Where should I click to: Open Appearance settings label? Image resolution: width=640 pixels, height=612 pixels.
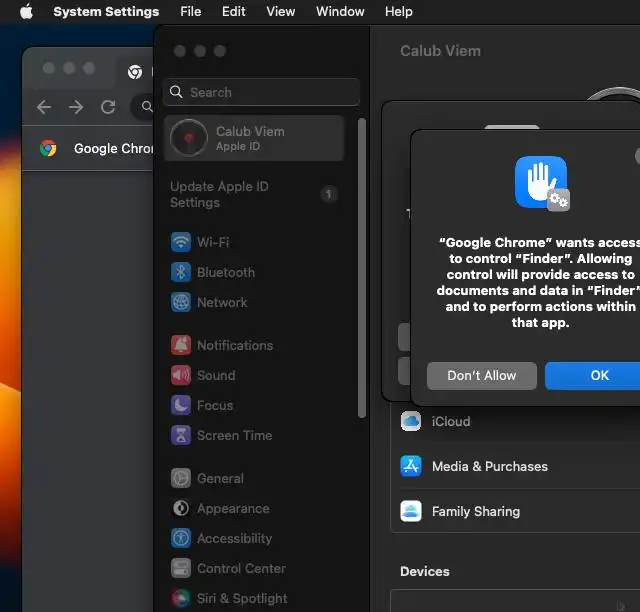[x=233, y=509]
